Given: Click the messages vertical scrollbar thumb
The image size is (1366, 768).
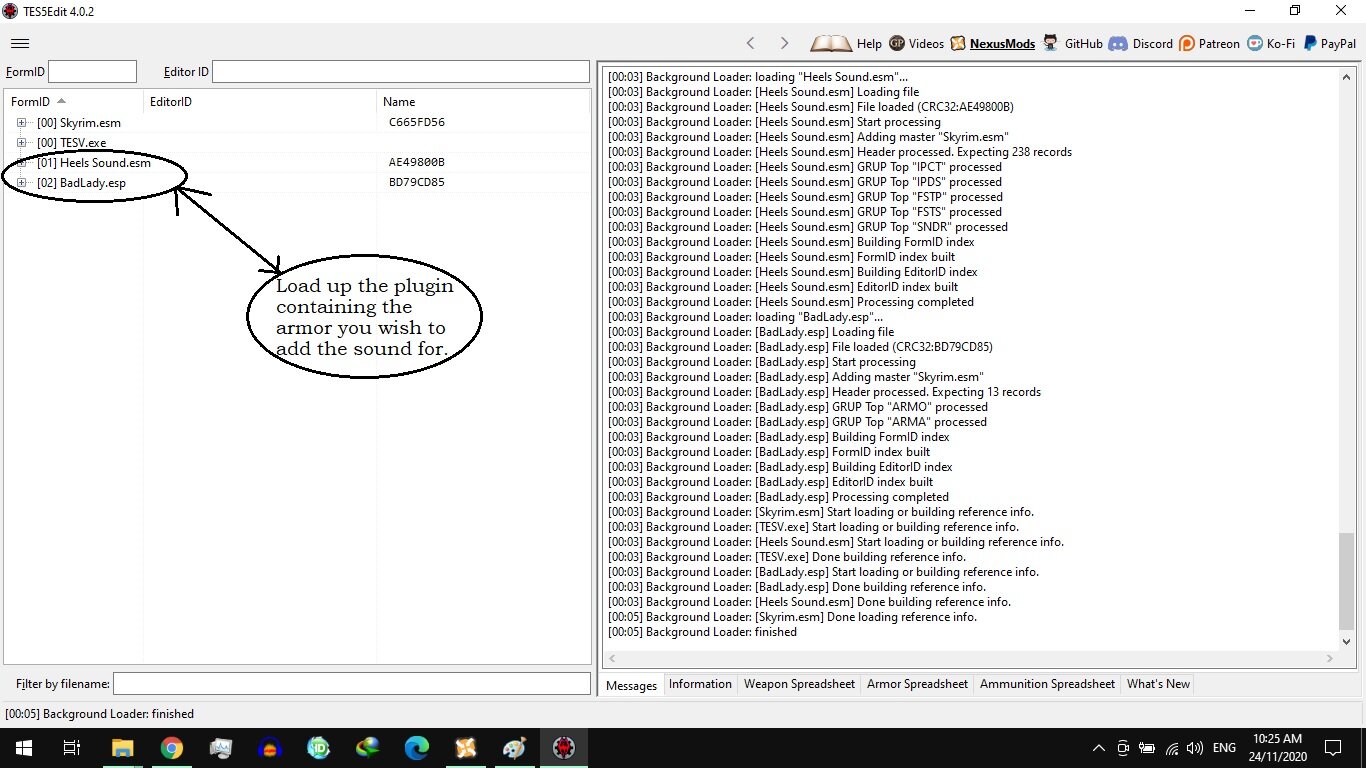Looking at the screenshot, I should click(x=1346, y=580).
